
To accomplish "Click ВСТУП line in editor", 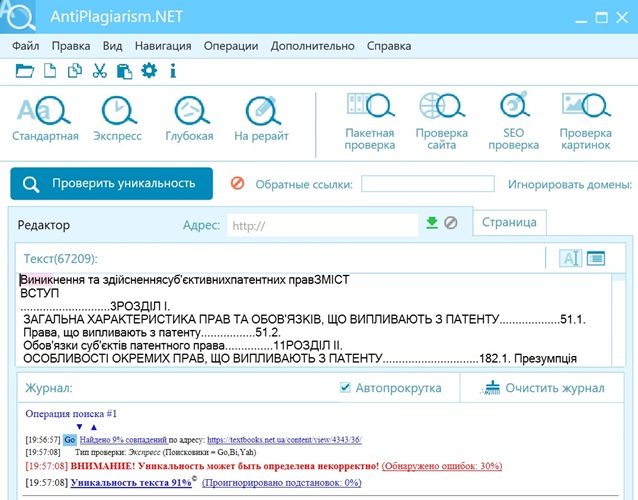I will coord(39,293).
